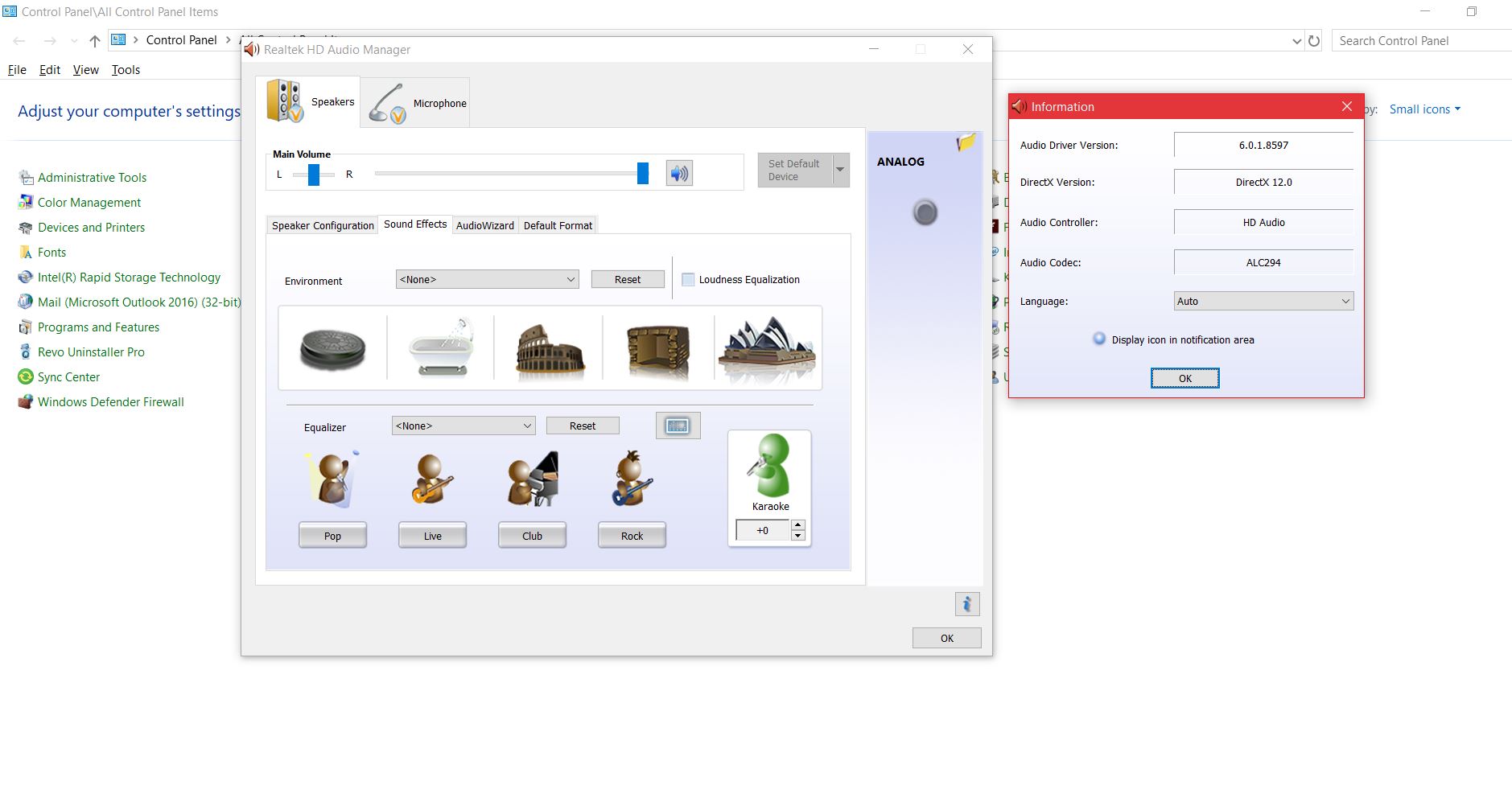This screenshot has height=806, width=1512.
Task: Expand the Equalizer preset dropdown
Action: pos(527,426)
